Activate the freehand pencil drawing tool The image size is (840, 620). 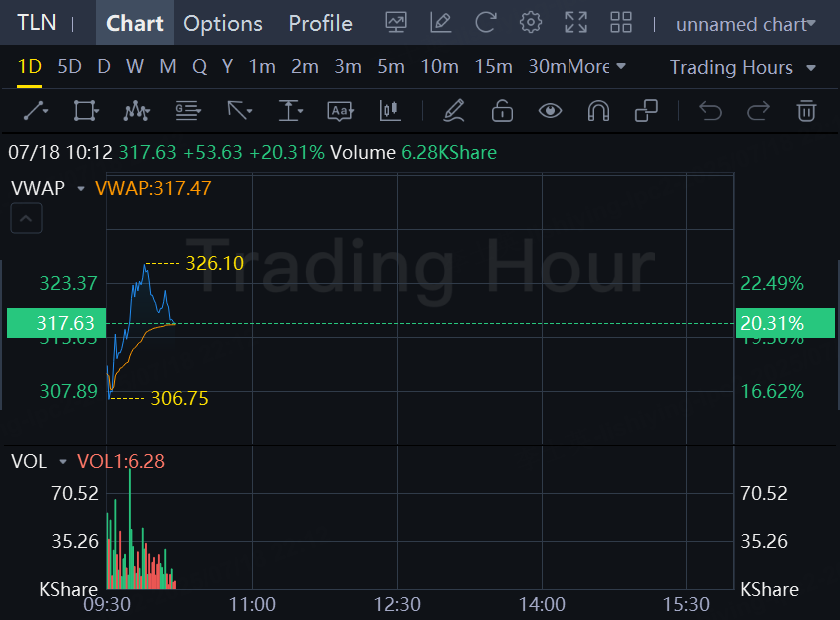tap(454, 111)
